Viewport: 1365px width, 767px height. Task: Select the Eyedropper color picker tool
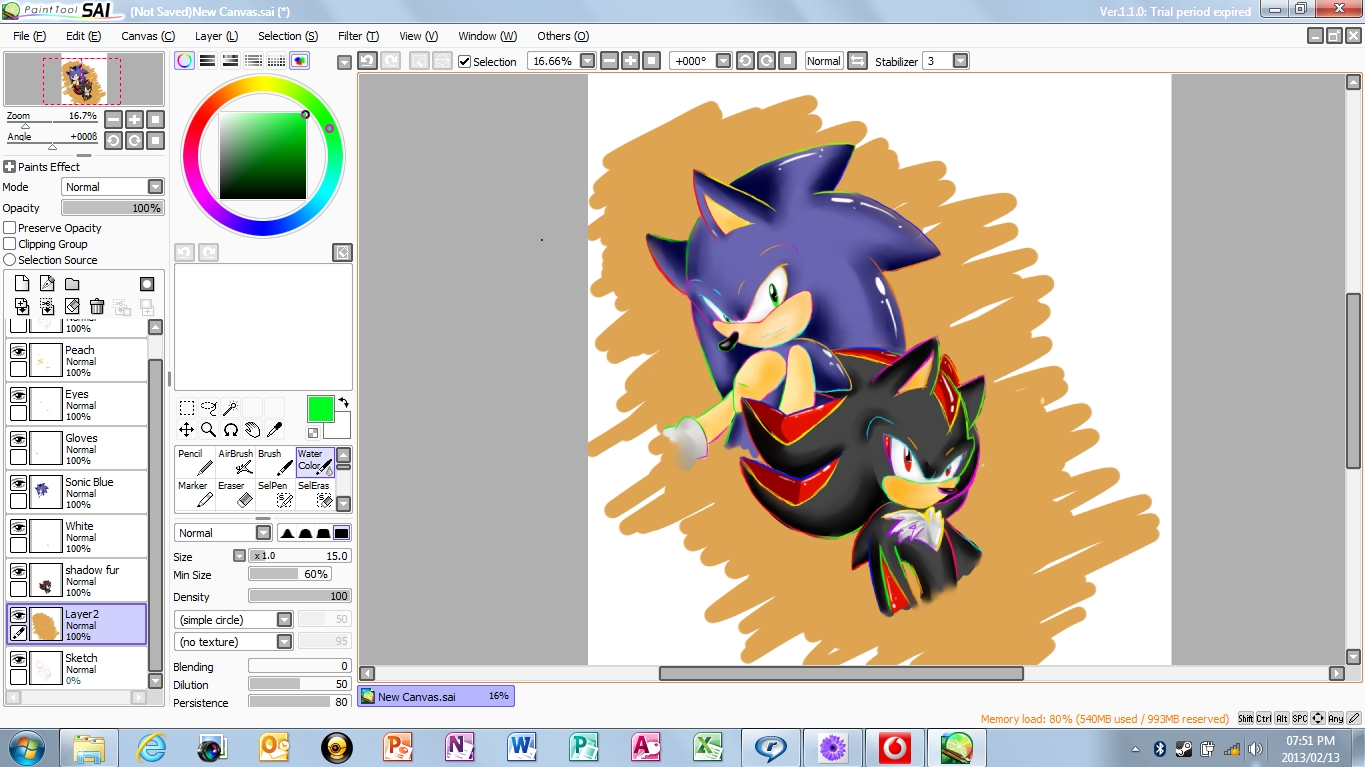click(274, 430)
